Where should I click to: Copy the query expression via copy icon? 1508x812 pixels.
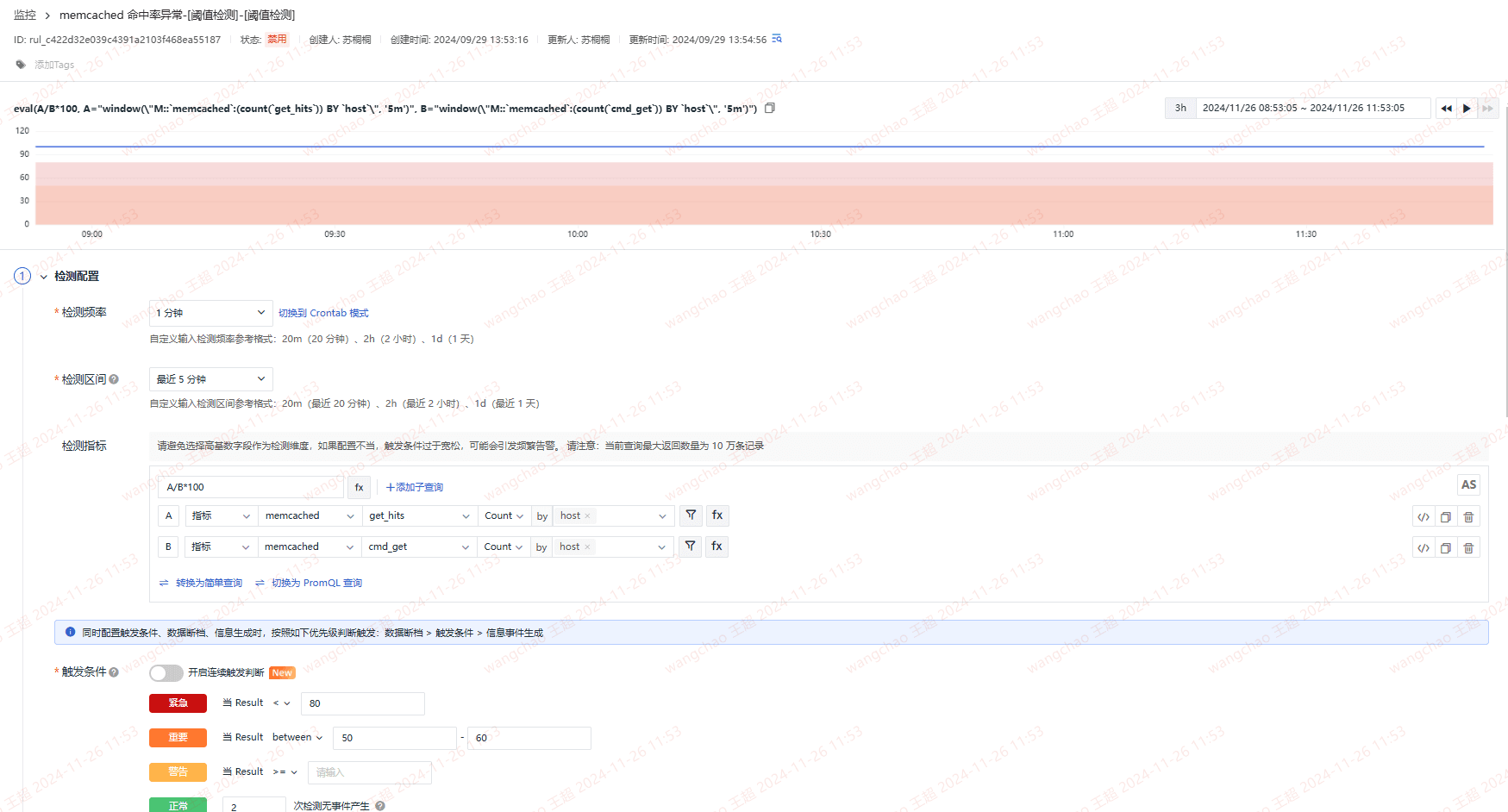click(770, 108)
